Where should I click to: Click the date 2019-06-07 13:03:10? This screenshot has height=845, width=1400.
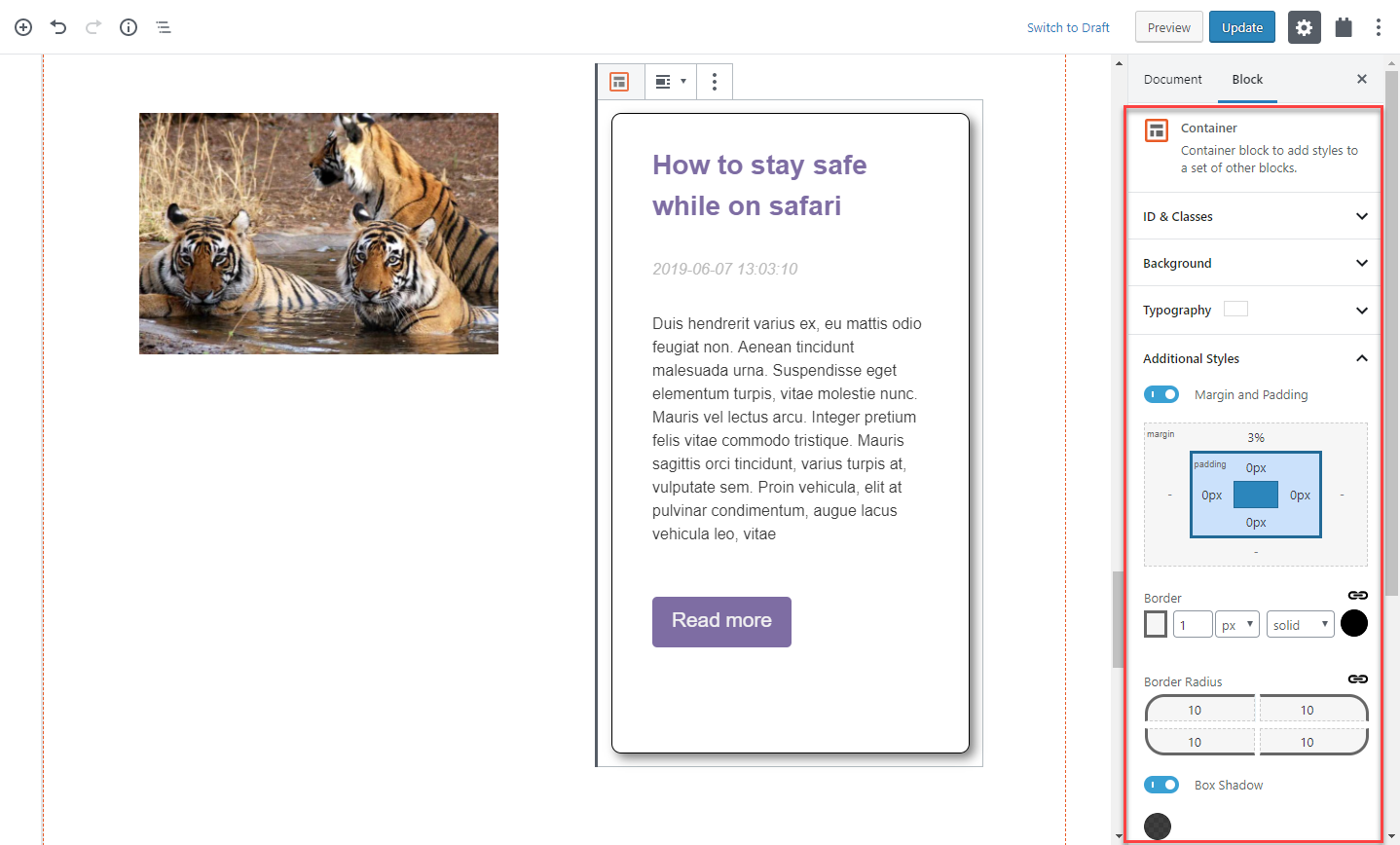[x=724, y=269]
